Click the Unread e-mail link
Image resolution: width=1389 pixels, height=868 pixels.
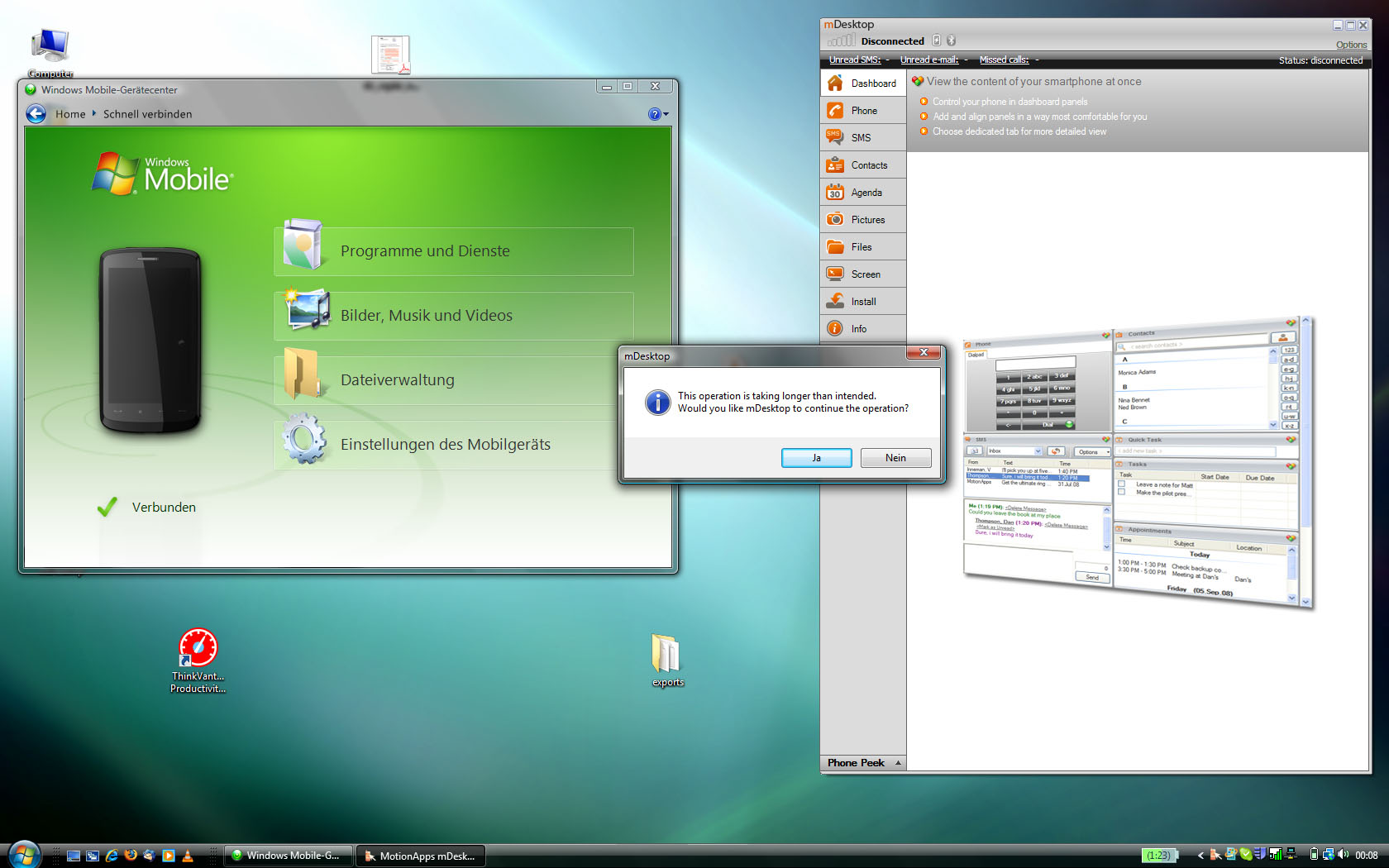pyautogui.click(x=929, y=60)
